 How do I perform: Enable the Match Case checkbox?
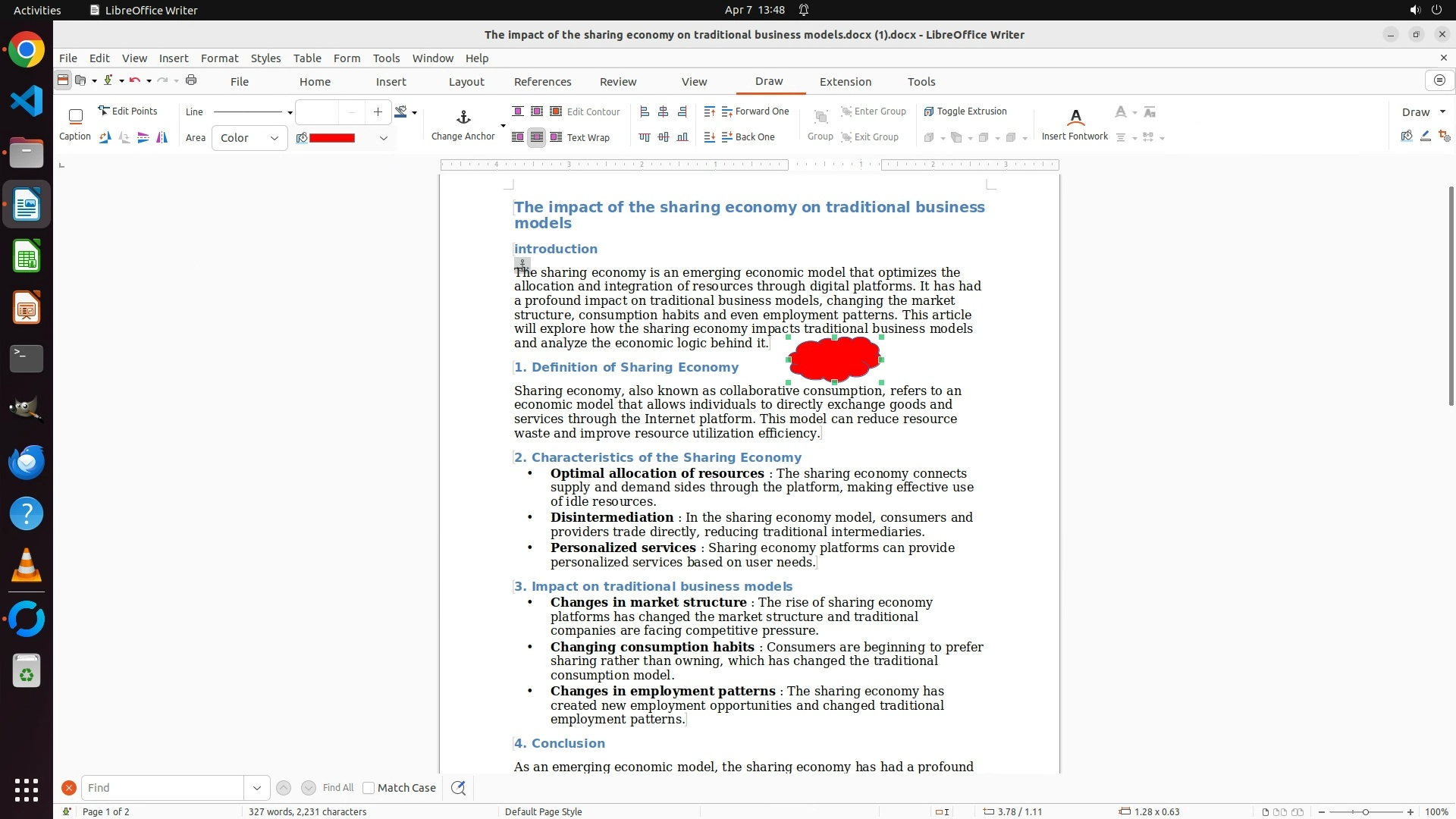pyautogui.click(x=369, y=788)
